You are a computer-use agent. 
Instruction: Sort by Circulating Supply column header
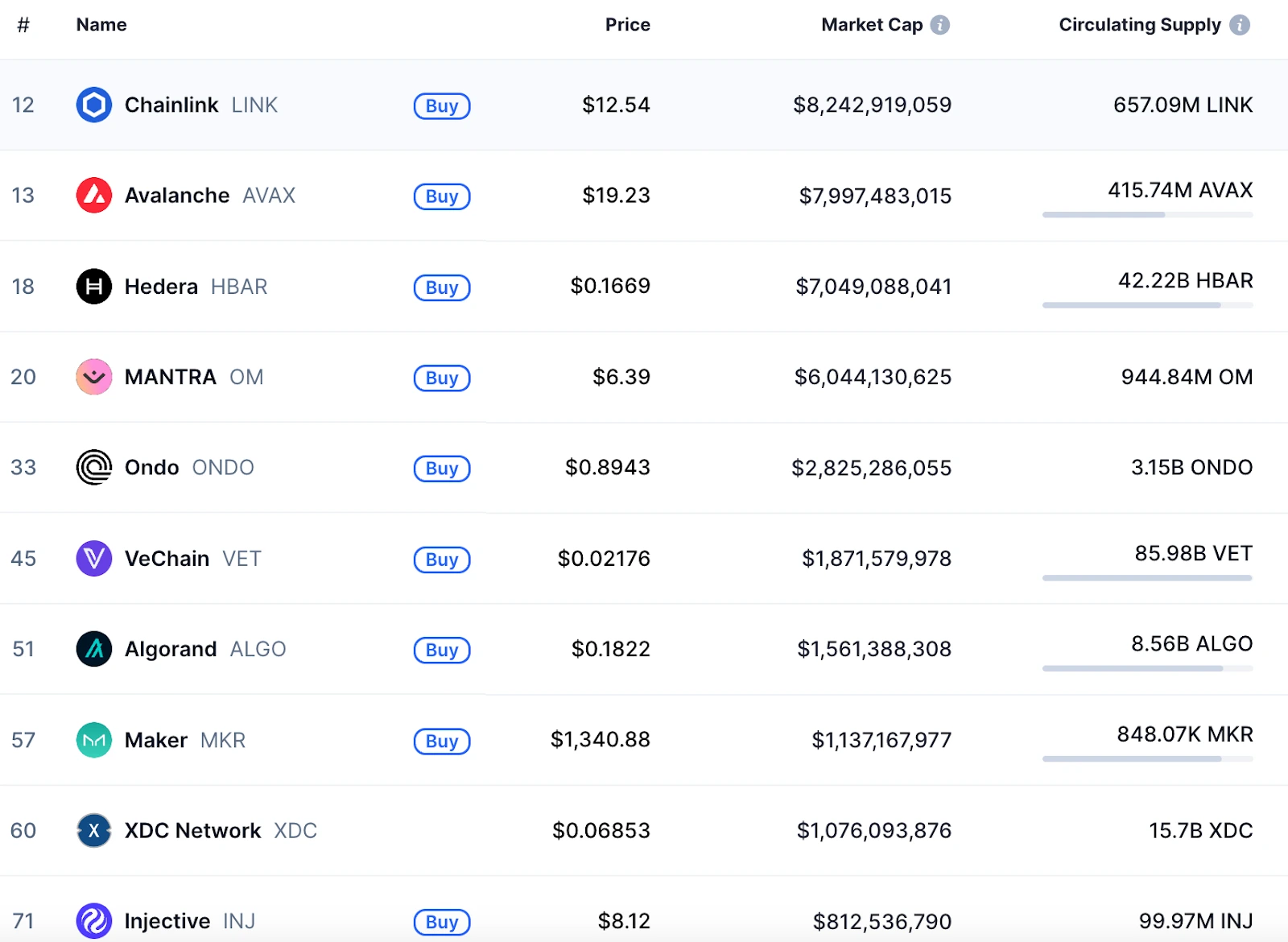1140,25
